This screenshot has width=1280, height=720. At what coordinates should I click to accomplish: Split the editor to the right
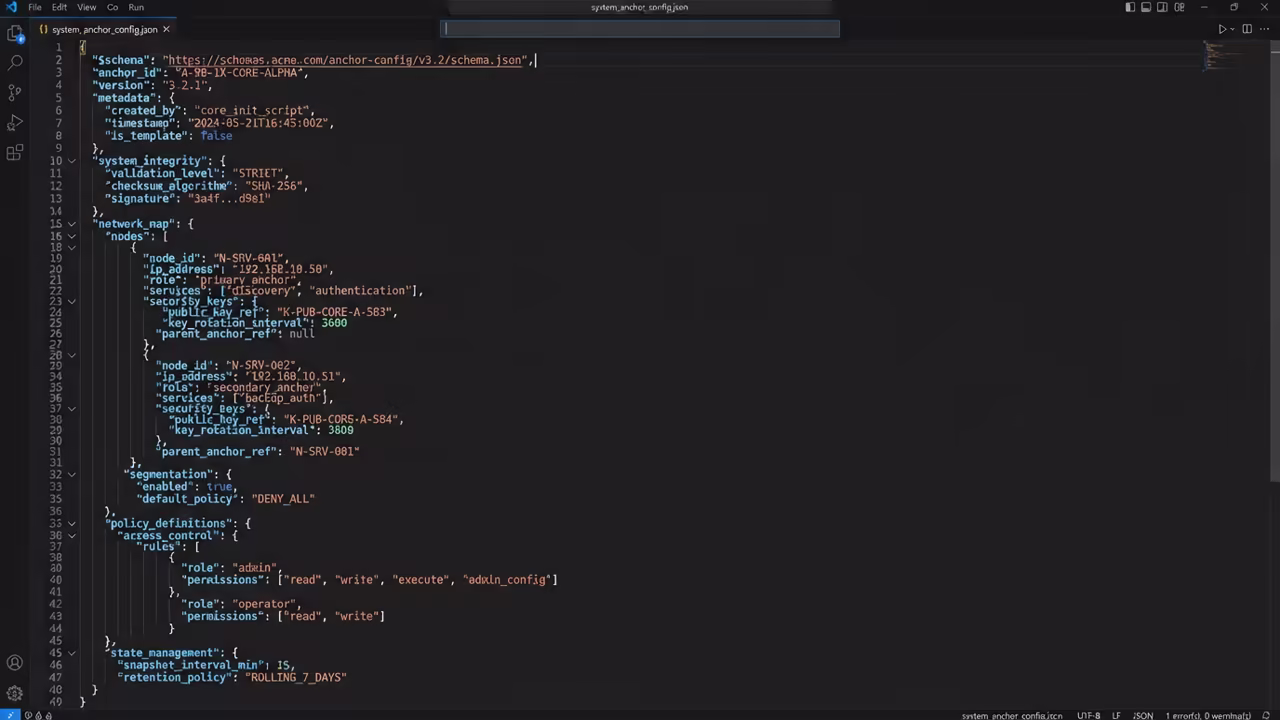[x=1247, y=29]
